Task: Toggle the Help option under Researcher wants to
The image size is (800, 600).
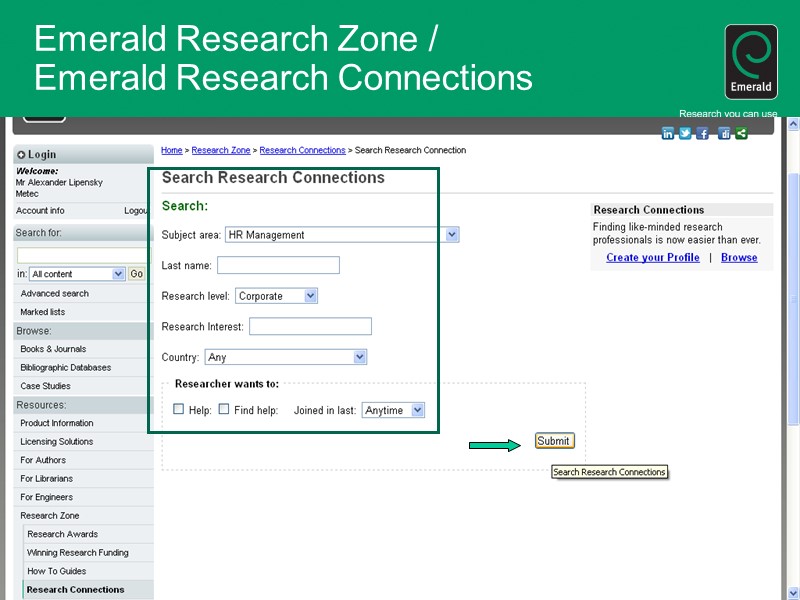Action: pyautogui.click(x=178, y=409)
